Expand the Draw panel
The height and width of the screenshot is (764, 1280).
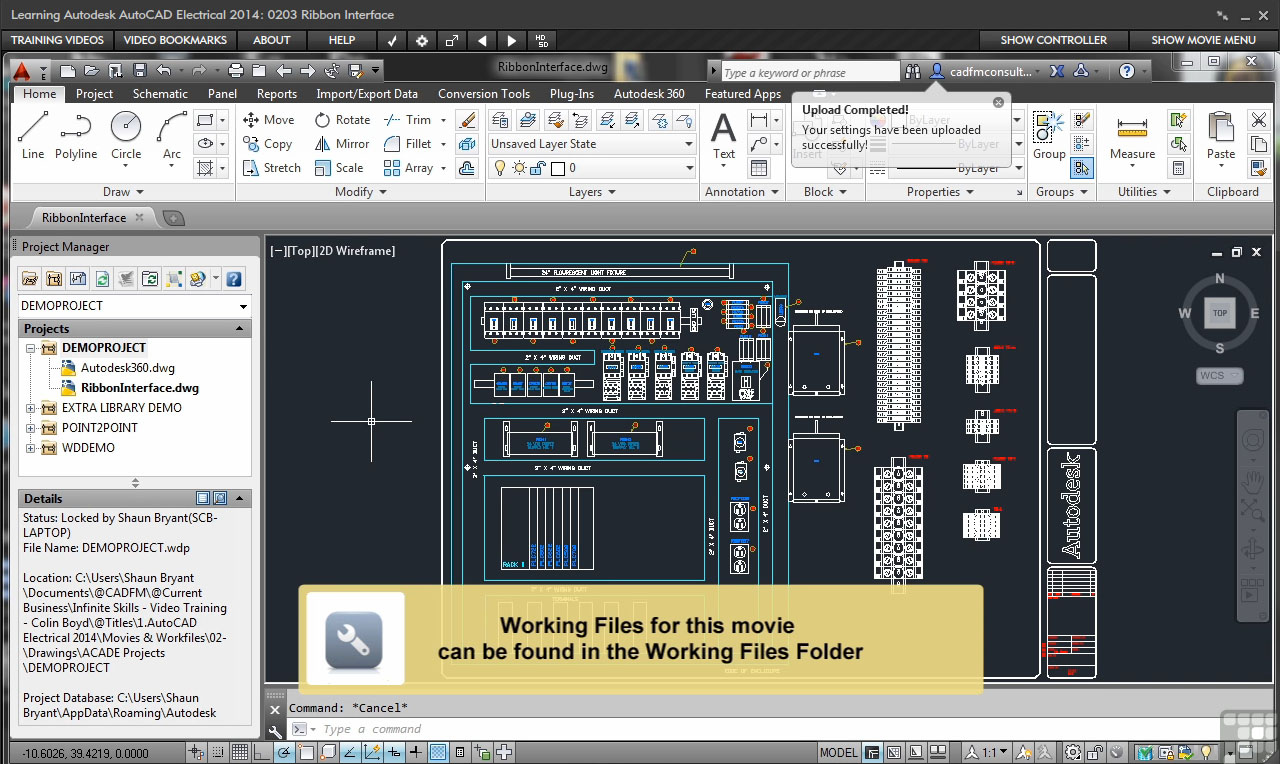click(x=123, y=192)
